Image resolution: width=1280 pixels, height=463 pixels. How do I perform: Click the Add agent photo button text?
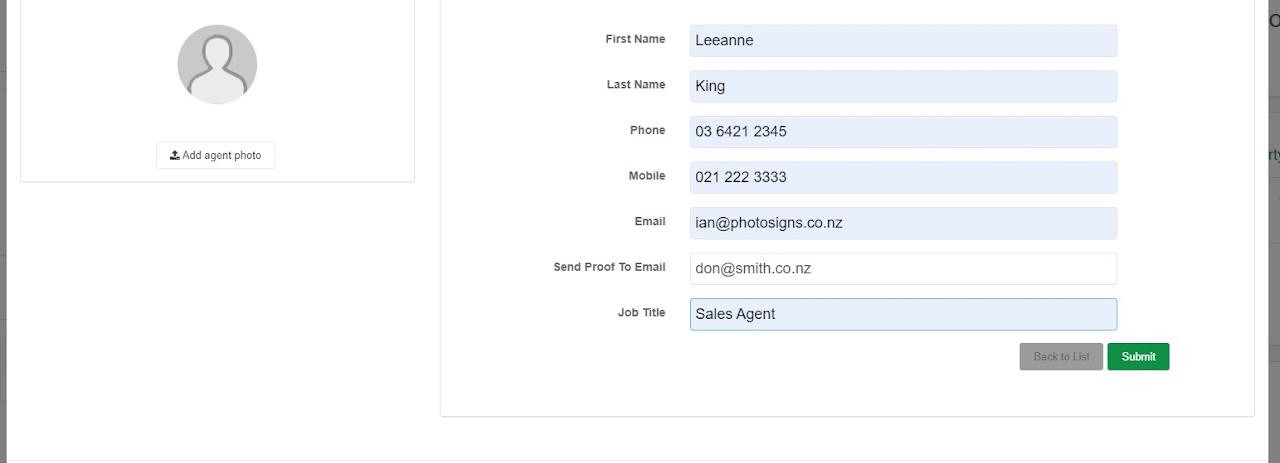tap(222, 155)
